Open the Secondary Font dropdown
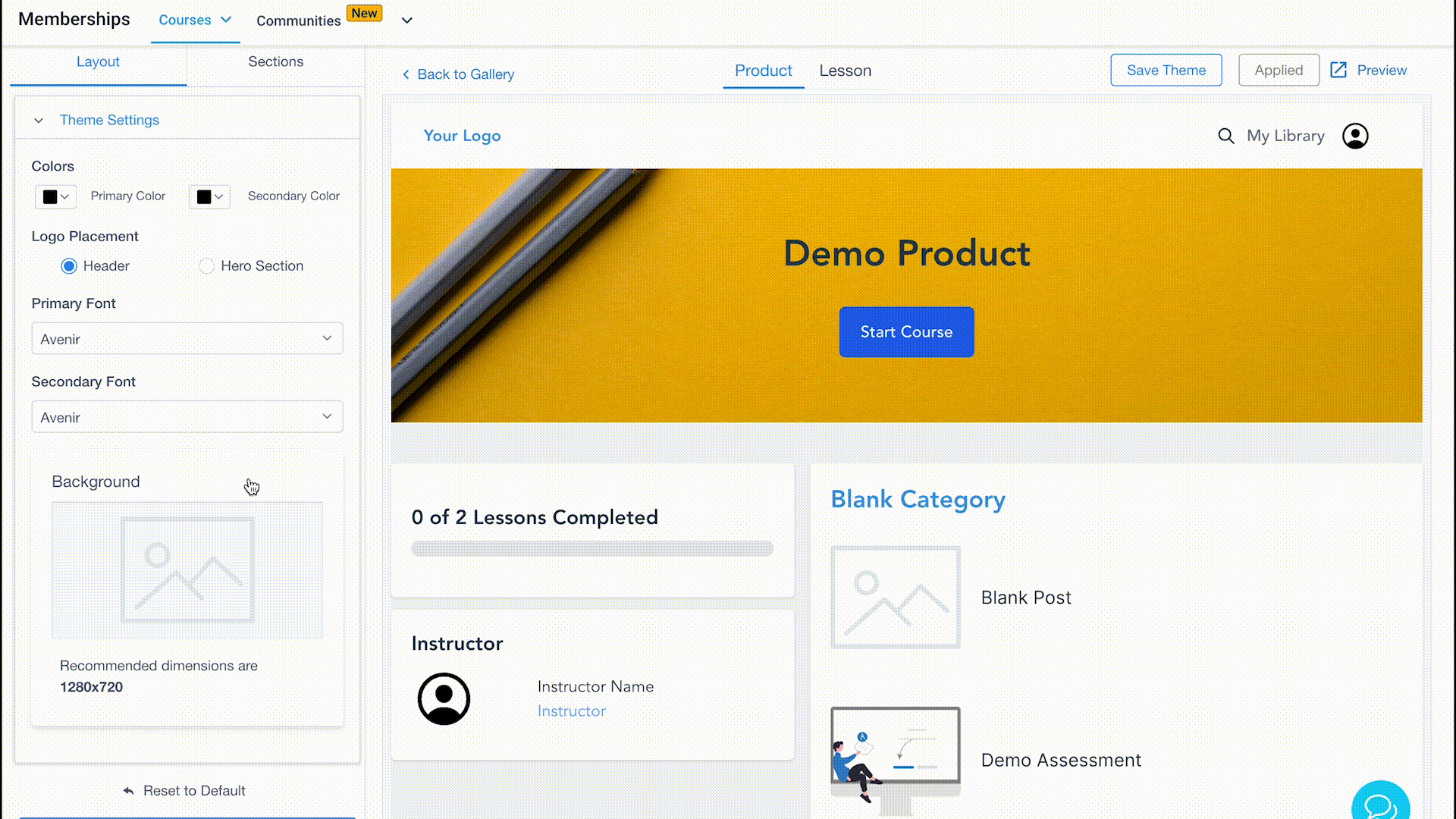This screenshot has width=1456, height=819. tap(187, 417)
